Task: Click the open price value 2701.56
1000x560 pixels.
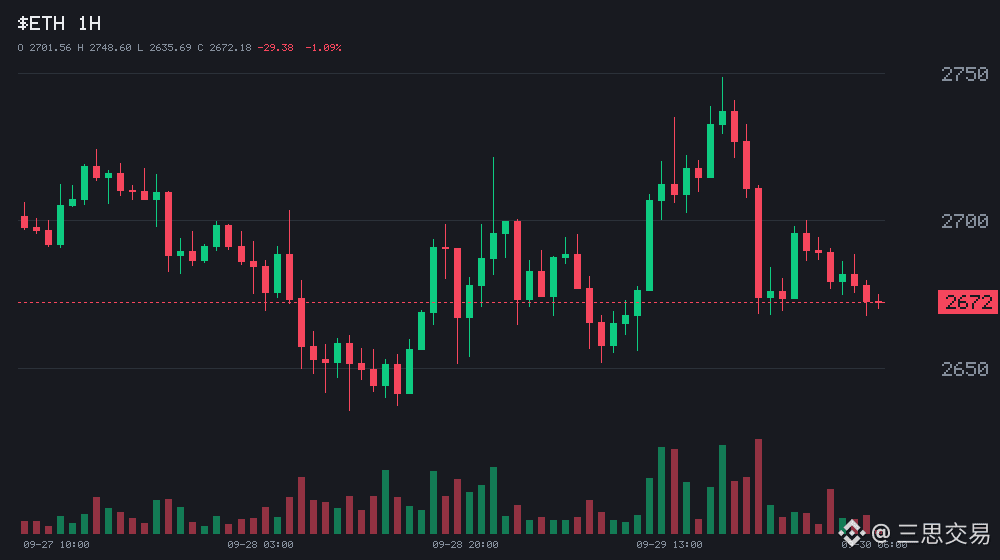Action: coord(50,48)
